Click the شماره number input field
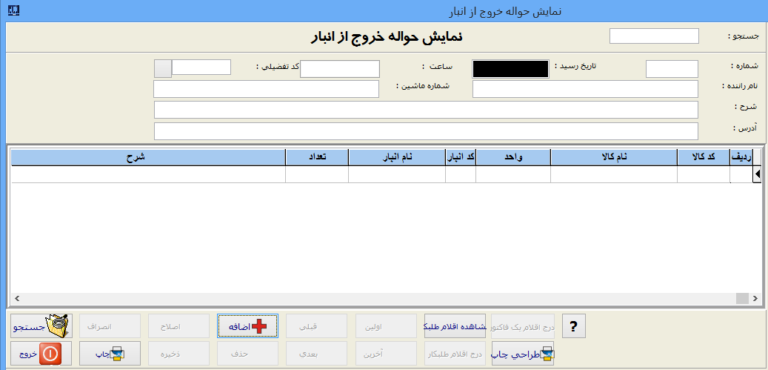 (x=672, y=69)
